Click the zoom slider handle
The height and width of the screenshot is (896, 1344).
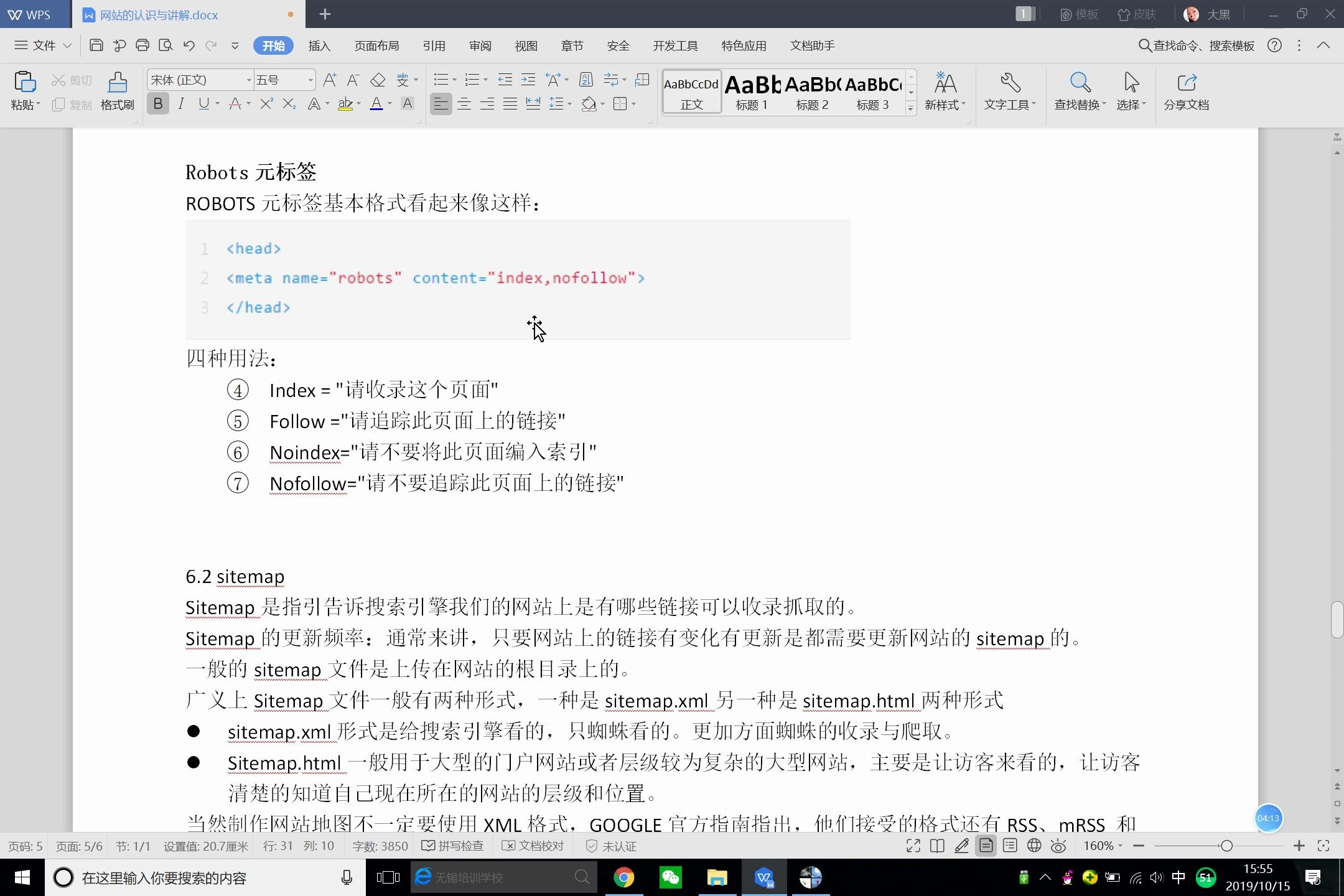[x=1226, y=846]
